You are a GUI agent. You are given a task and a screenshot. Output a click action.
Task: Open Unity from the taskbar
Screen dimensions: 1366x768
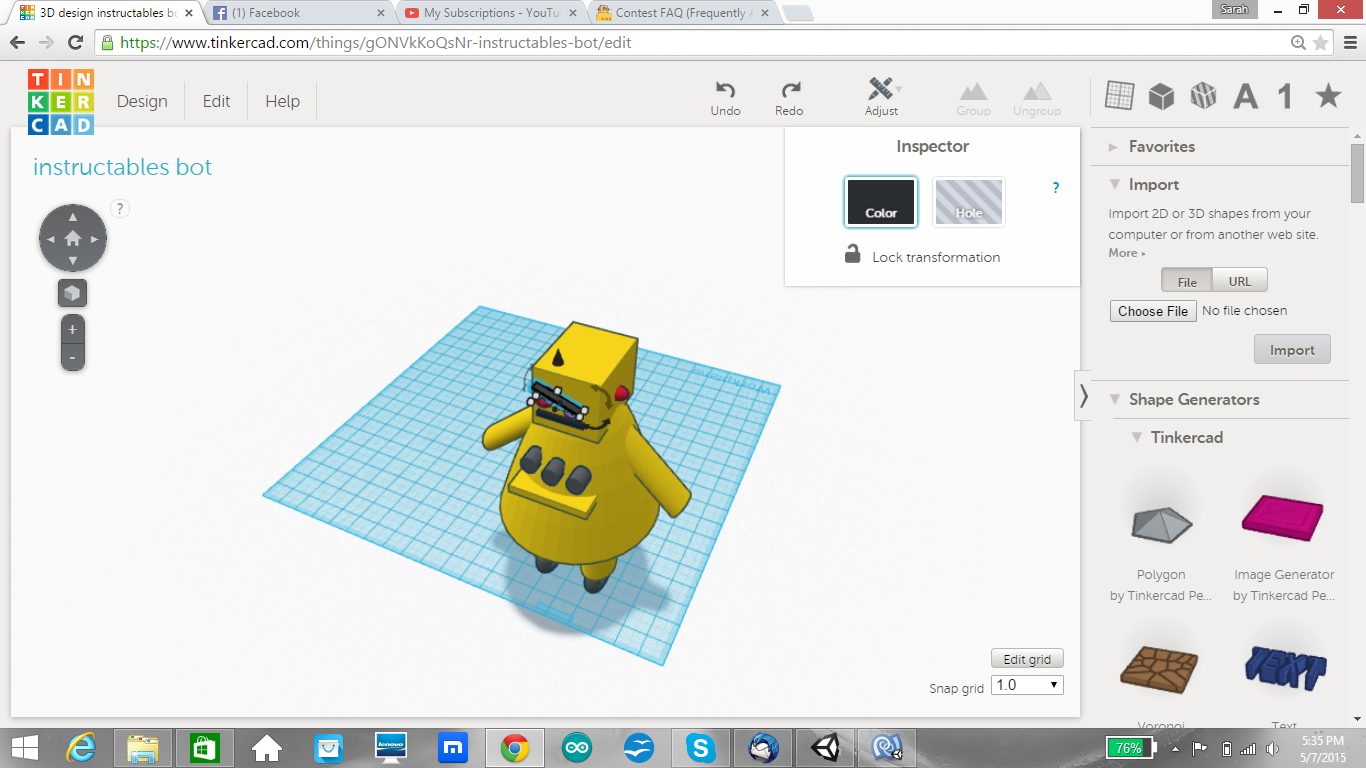coord(825,748)
